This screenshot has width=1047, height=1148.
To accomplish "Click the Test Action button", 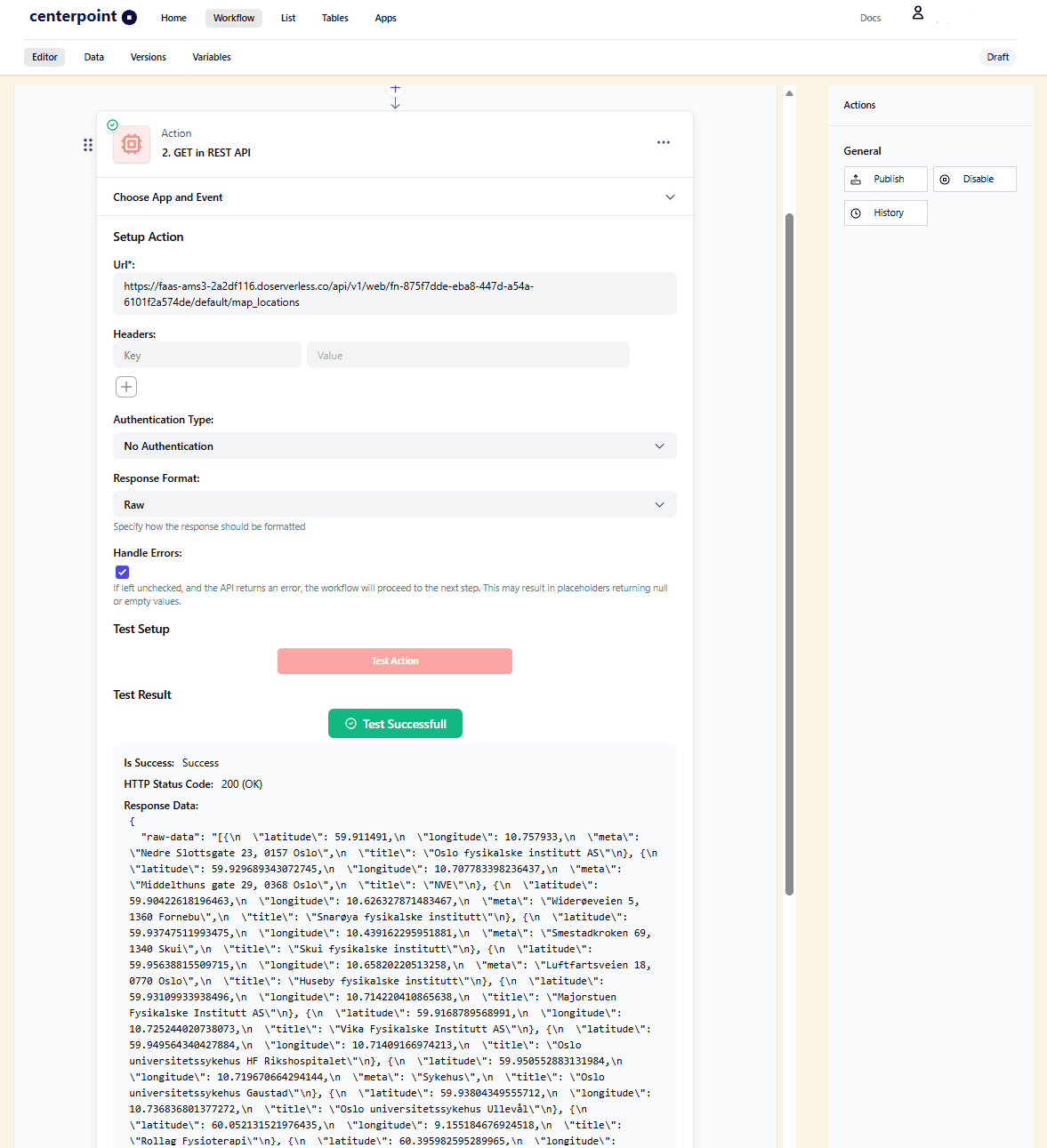I will click(x=395, y=661).
